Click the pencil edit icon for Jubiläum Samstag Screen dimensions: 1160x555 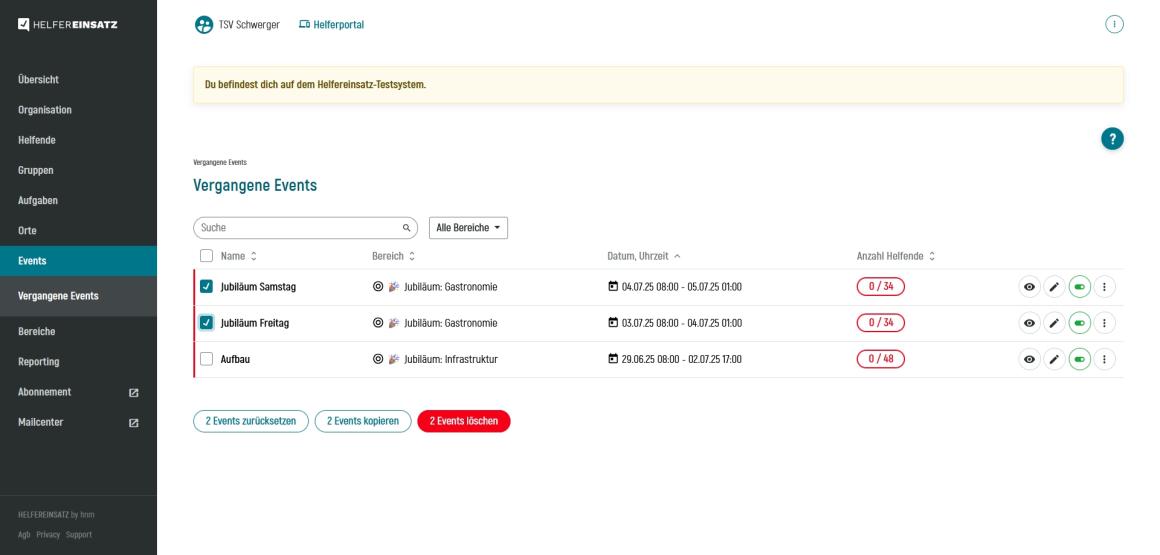coord(1053,287)
